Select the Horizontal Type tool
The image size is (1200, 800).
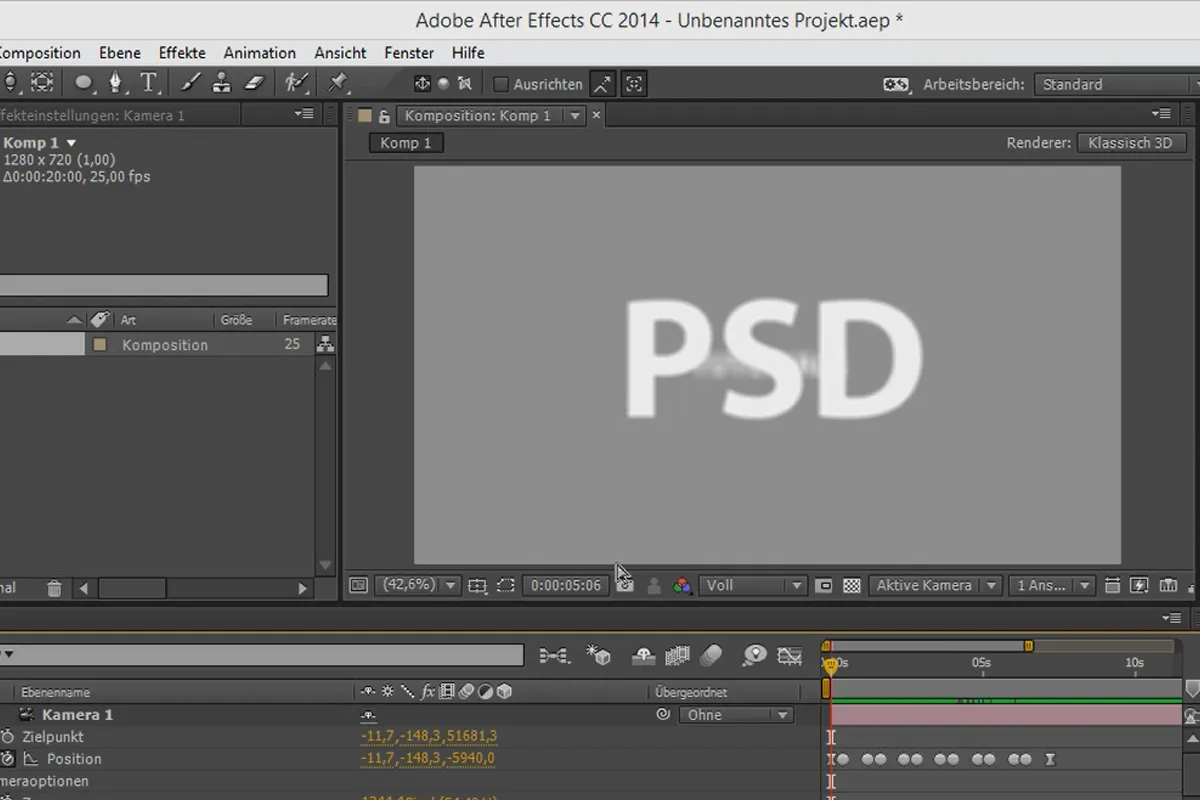(x=149, y=83)
